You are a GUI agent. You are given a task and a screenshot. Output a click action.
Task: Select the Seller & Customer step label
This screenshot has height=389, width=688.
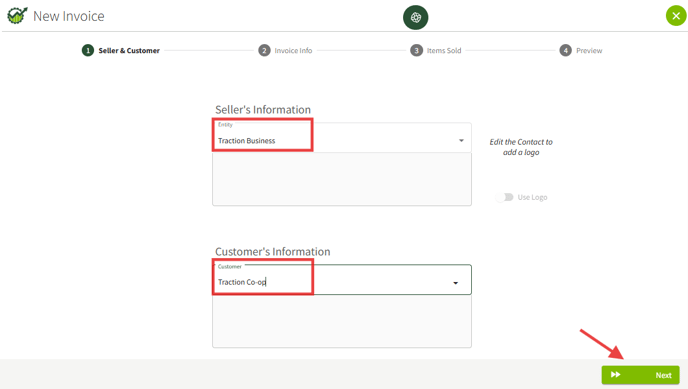pos(129,50)
